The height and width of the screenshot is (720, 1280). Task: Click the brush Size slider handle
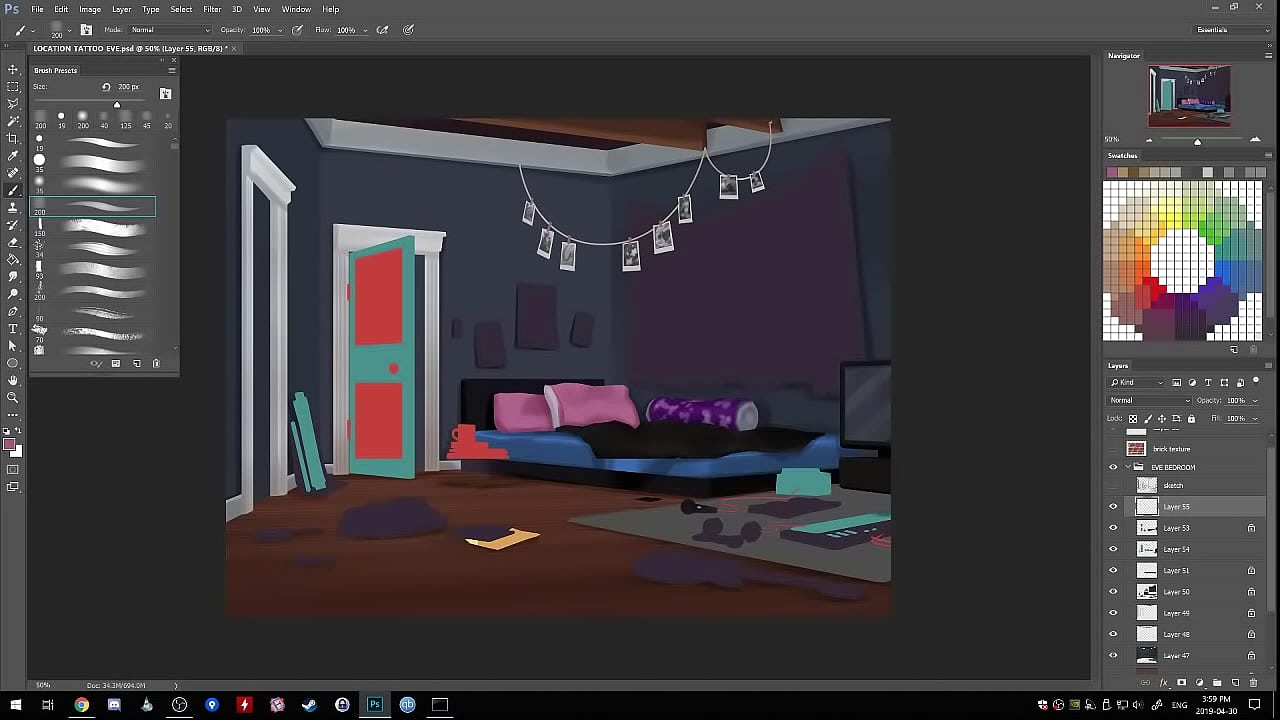coord(117,105)
